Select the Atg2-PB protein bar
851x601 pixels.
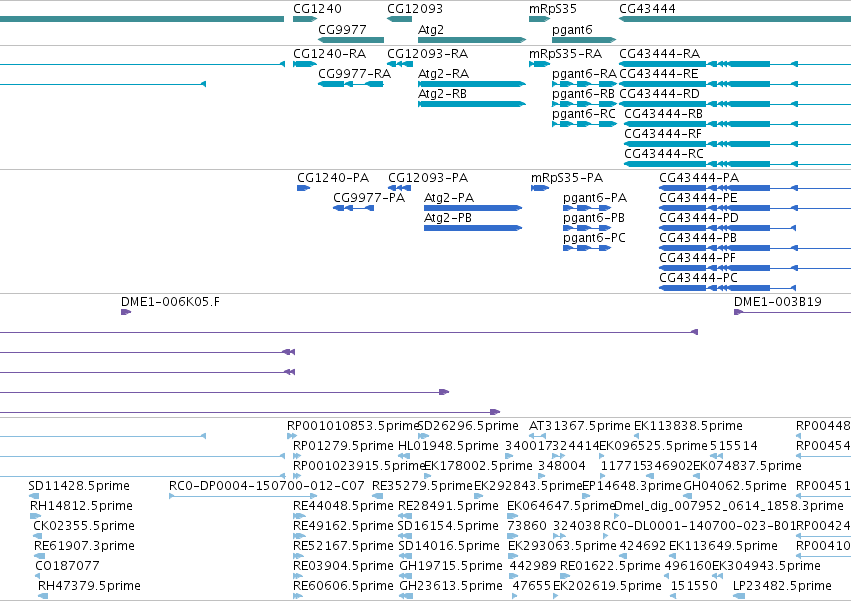pos(473,228)
